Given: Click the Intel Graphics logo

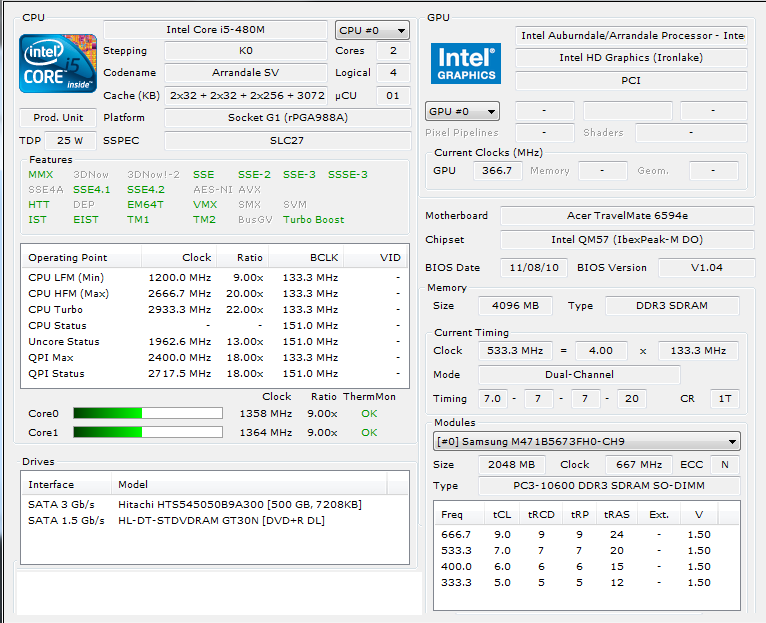Looking at the screenshot, I should pyautogui.click(x=466, y=64).
